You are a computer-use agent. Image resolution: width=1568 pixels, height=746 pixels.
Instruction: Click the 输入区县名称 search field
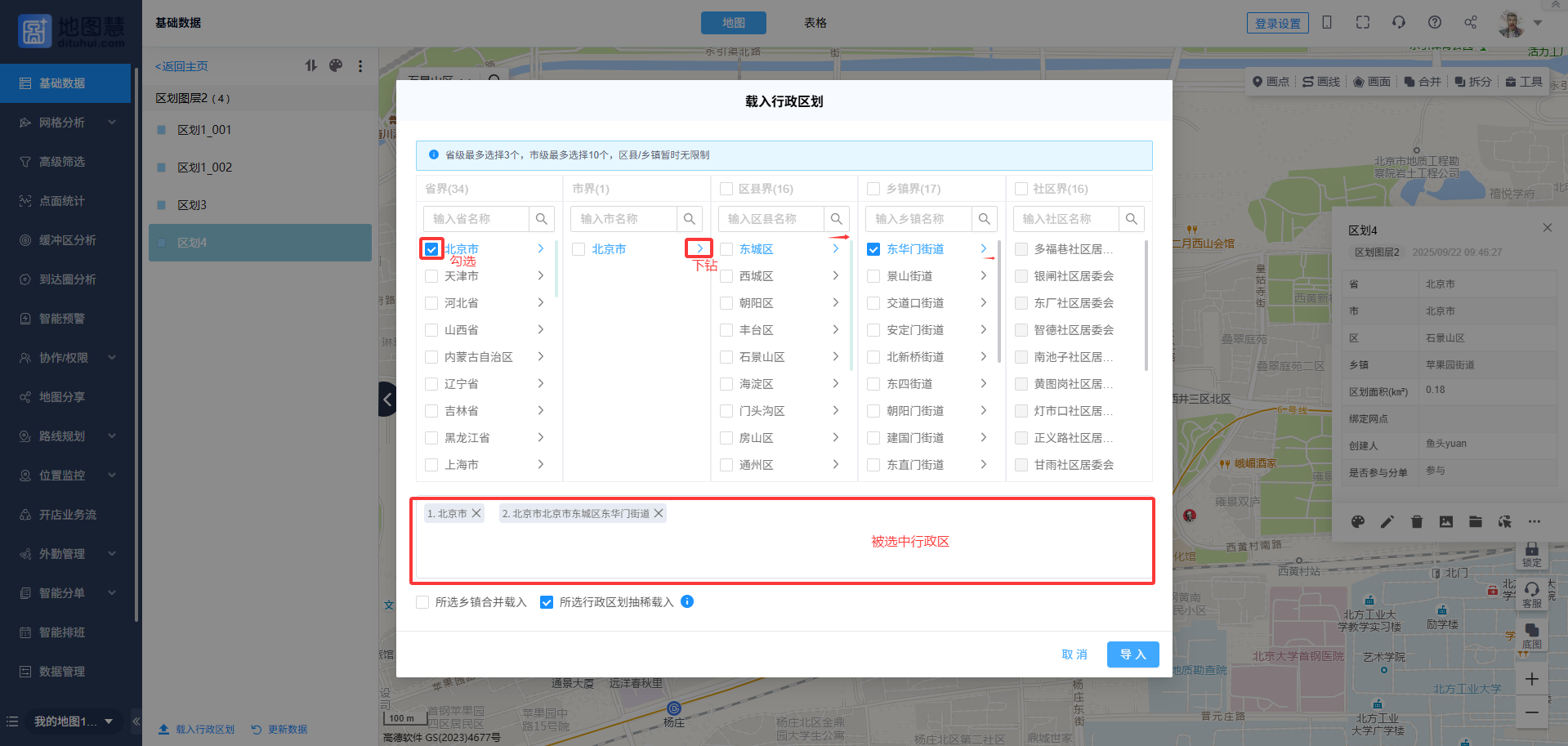click(x=770, y=219)
